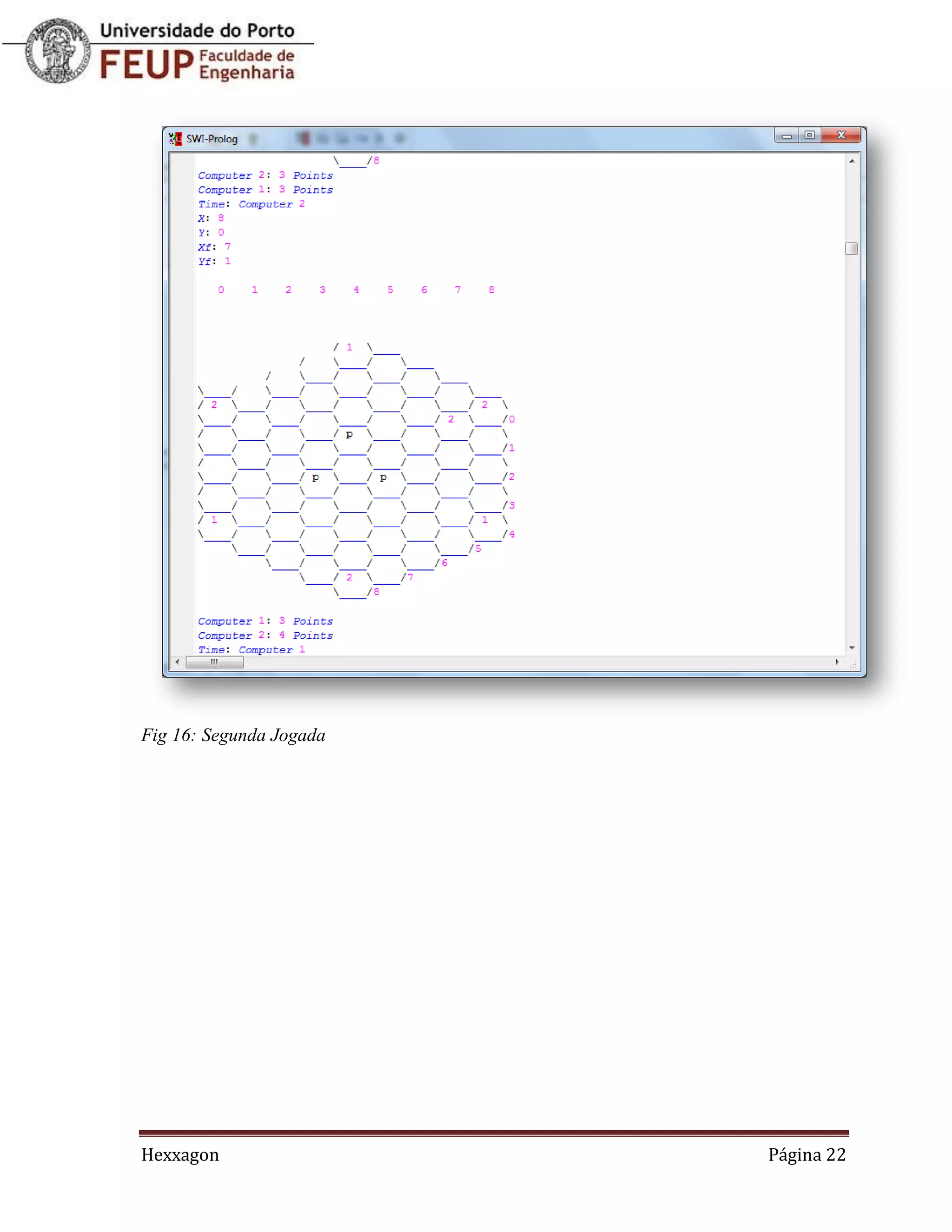Click the vertical scrollbar thumb
952x1232 pixels.
point(852,248)
